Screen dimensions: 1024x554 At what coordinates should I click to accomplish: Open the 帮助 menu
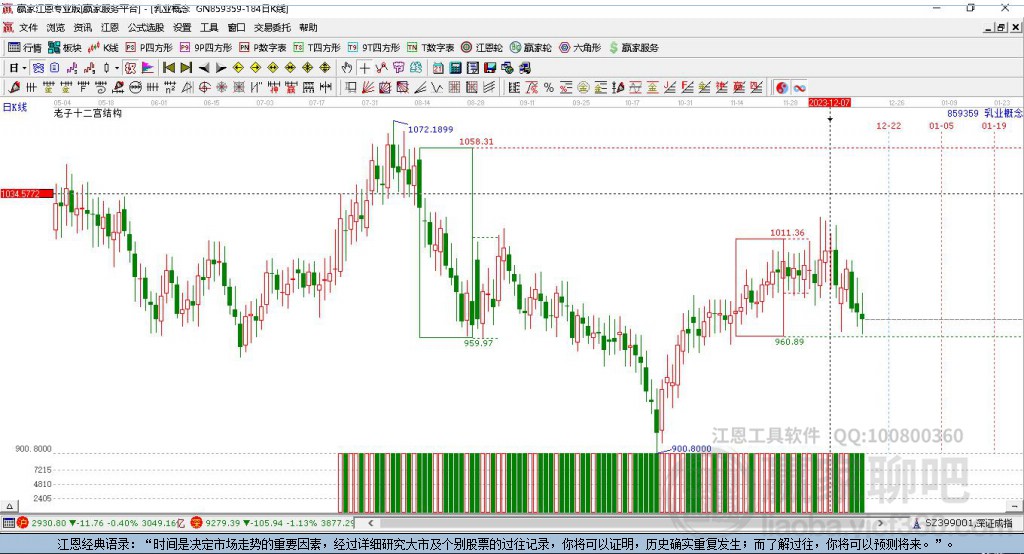click(x=308, y=27)
